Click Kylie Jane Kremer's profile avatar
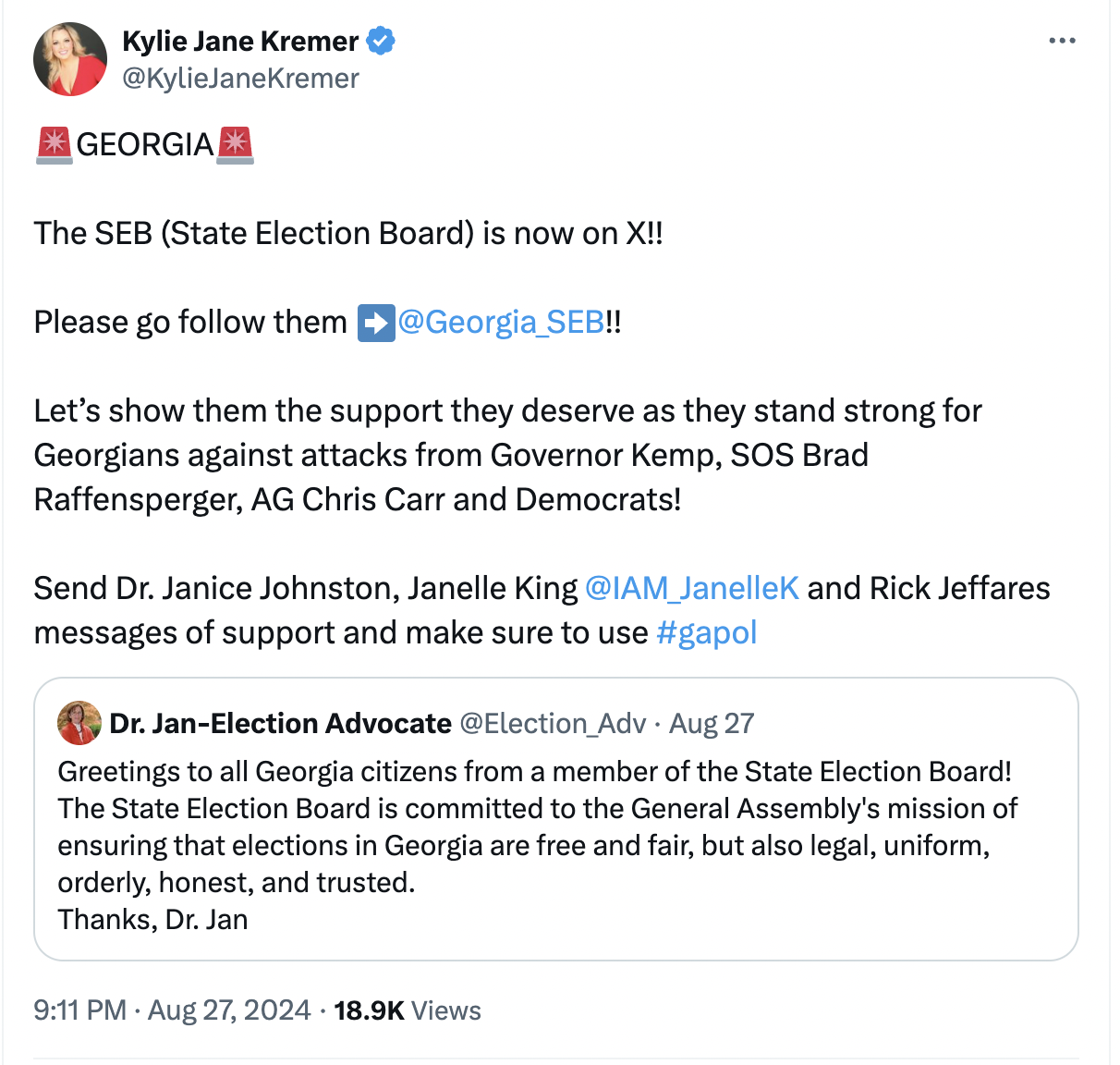 70,59
